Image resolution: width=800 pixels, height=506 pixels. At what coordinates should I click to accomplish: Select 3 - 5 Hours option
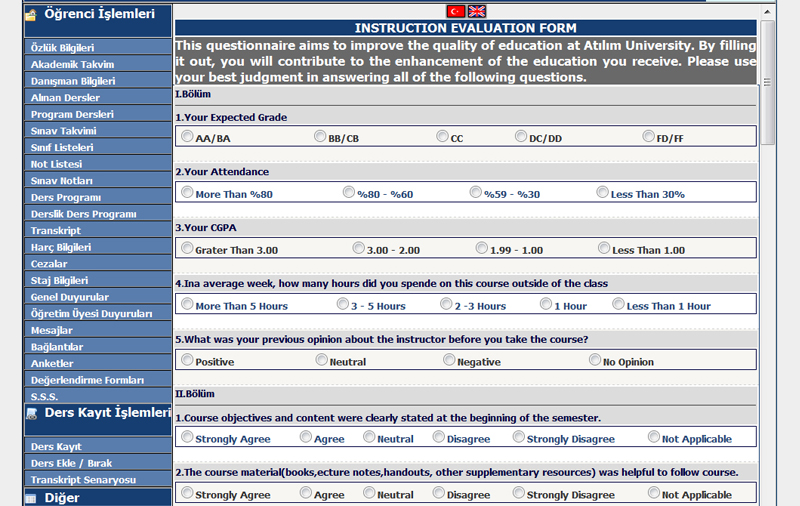tap(343, 304)
